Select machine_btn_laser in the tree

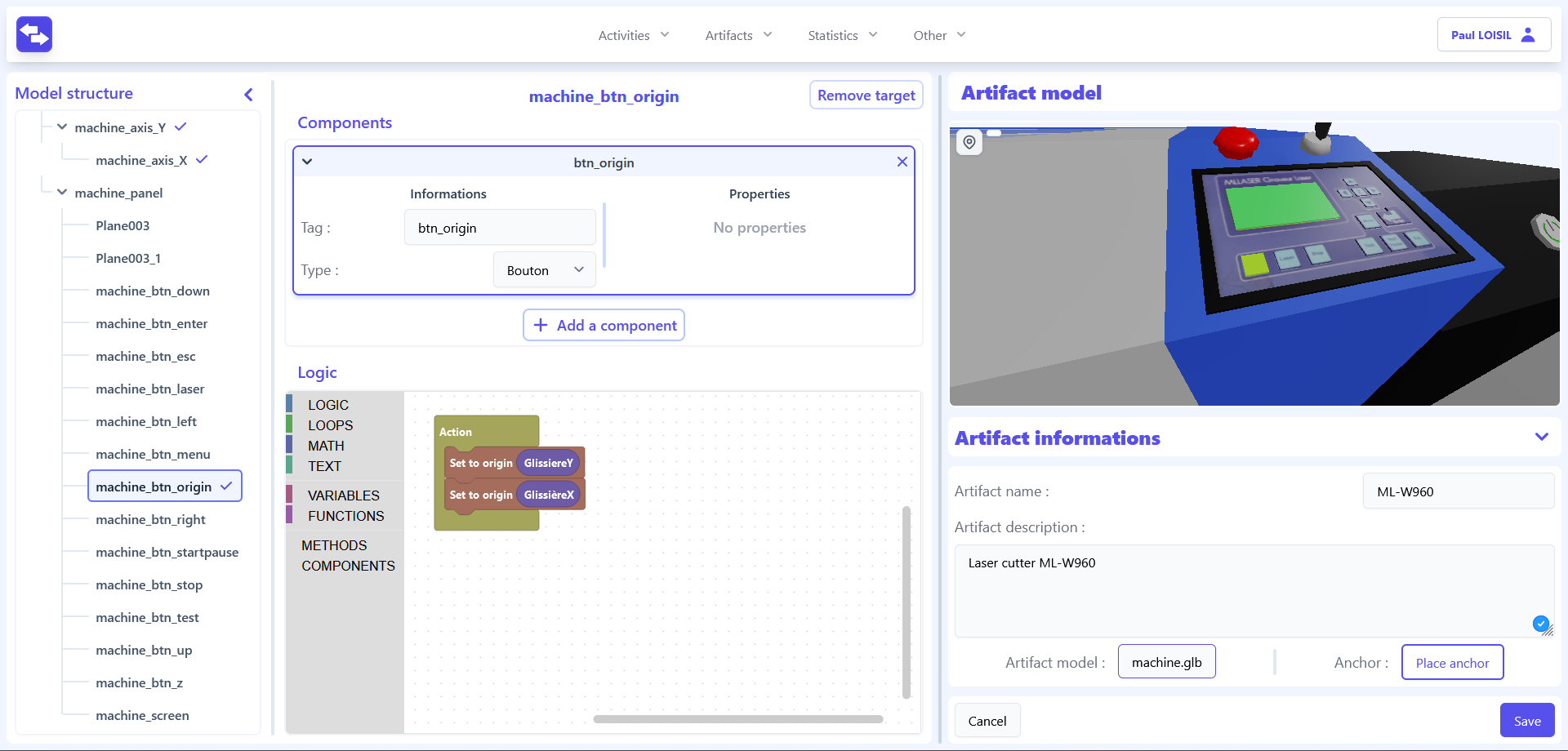[149, 389]
